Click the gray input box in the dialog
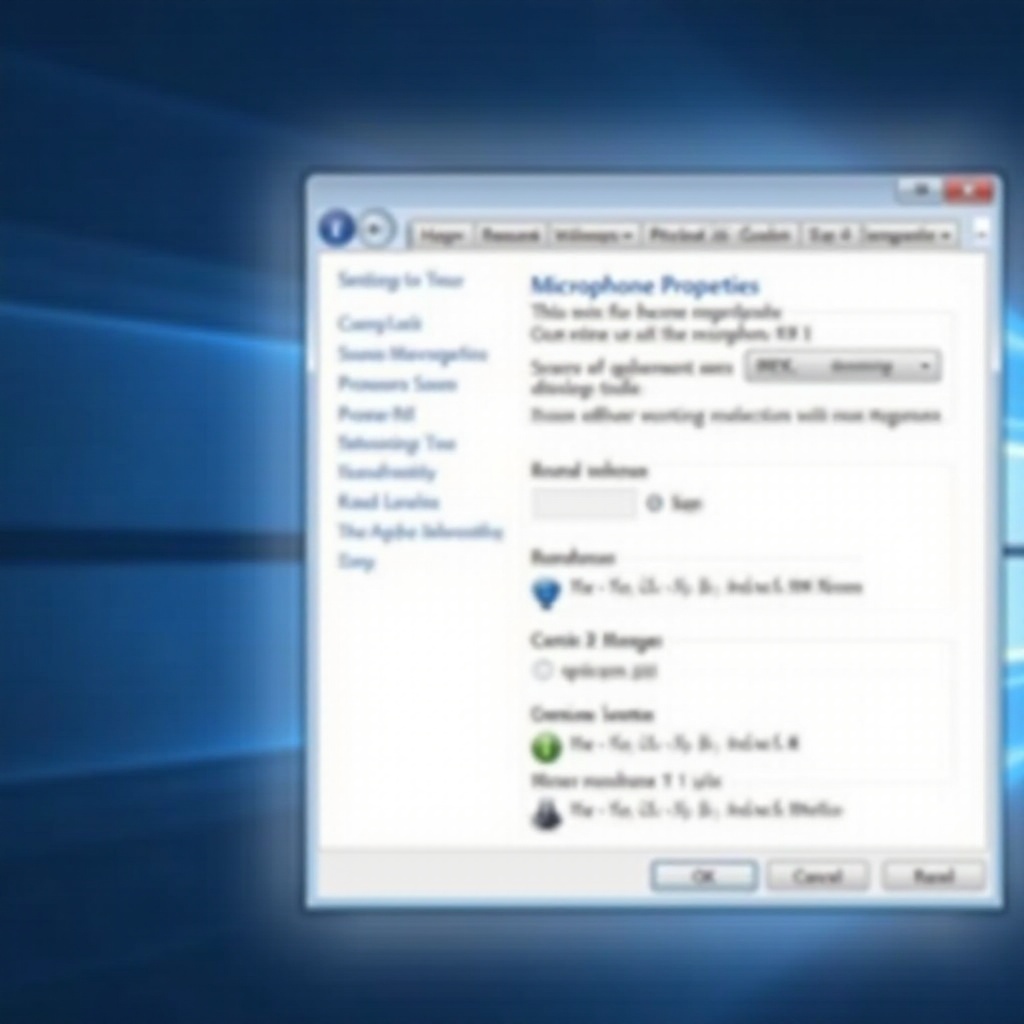Viewport: 1024px width, 1024px height. [x=584, y=504]
